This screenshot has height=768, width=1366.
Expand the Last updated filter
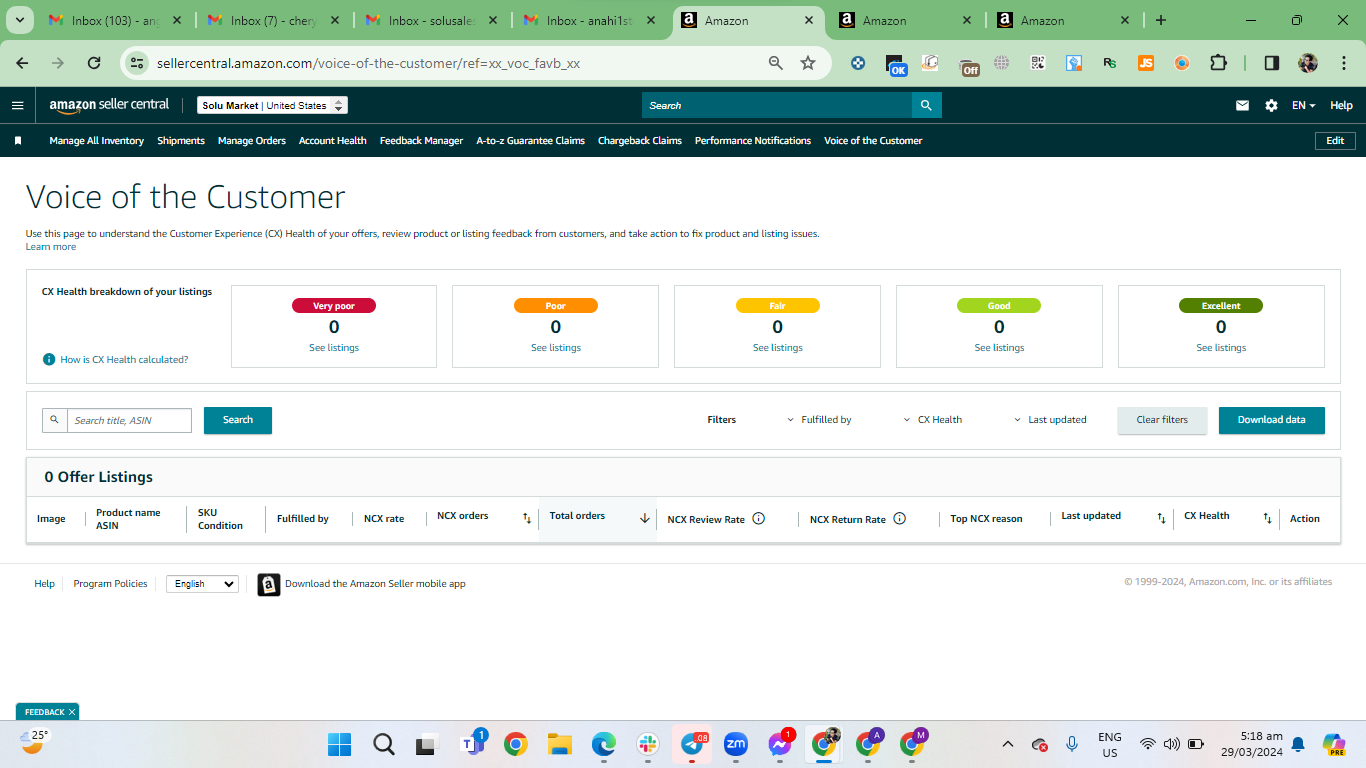click(x=1050, y=420)
